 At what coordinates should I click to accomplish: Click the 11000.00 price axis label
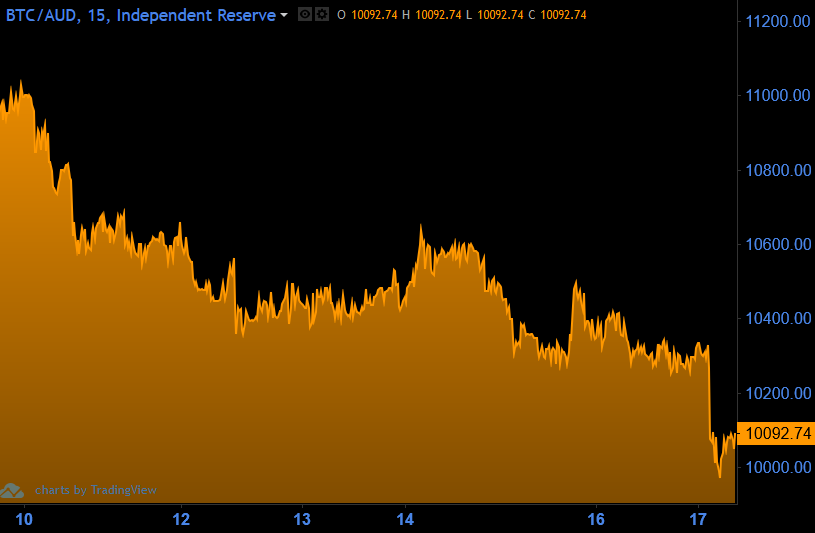pos(778,96)
